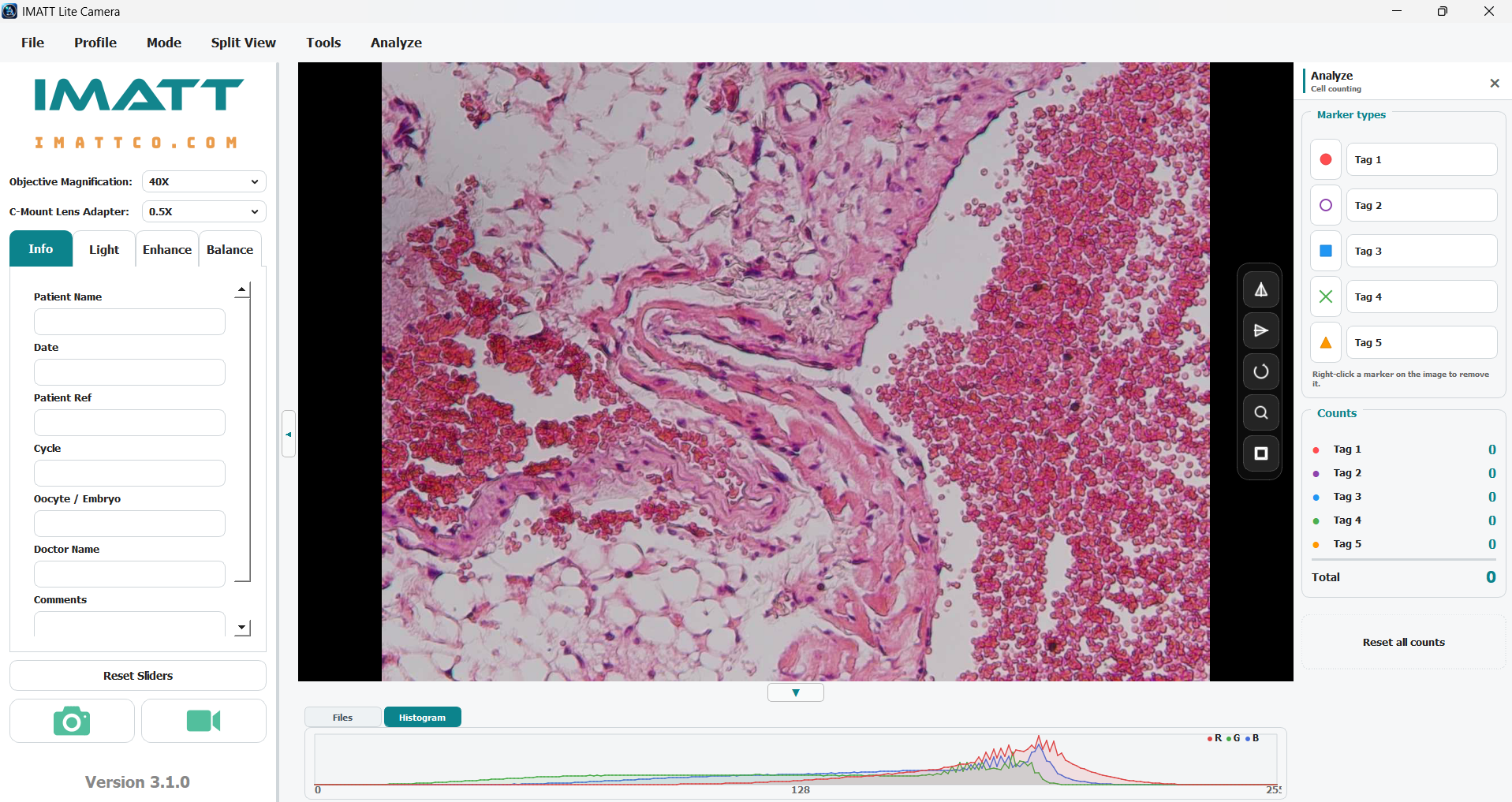This screenshot has width=1512, height=802.
Task: Click the Doctor Name input field
Action: (129, 574)
